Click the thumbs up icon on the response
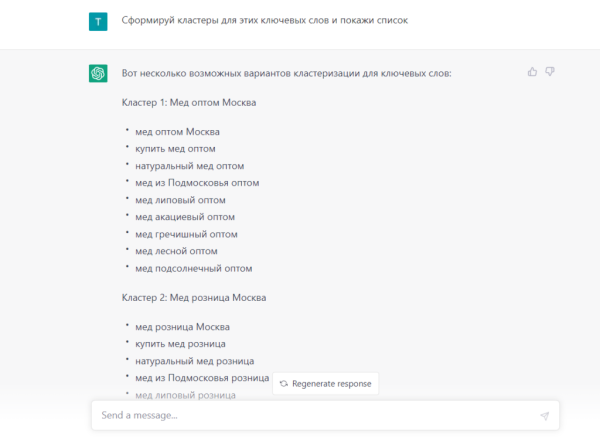 tap(532, 72)
